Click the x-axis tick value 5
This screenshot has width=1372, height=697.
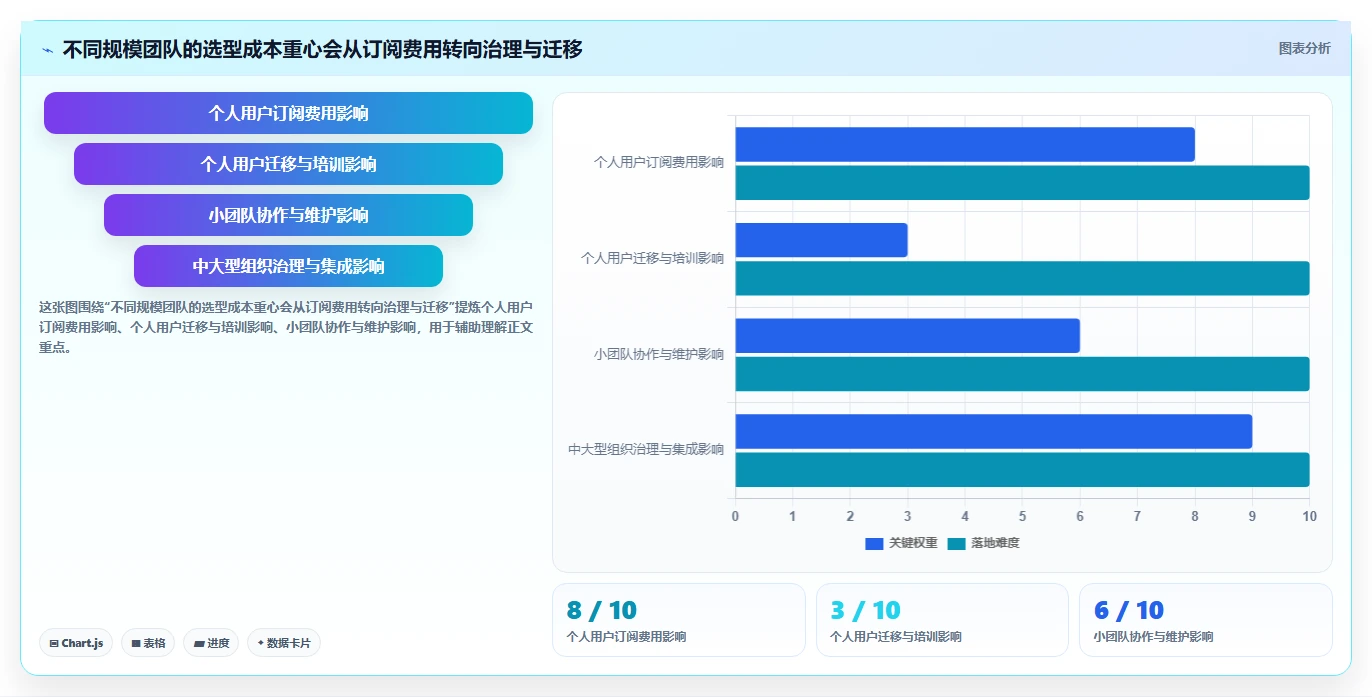point(1022,516)
